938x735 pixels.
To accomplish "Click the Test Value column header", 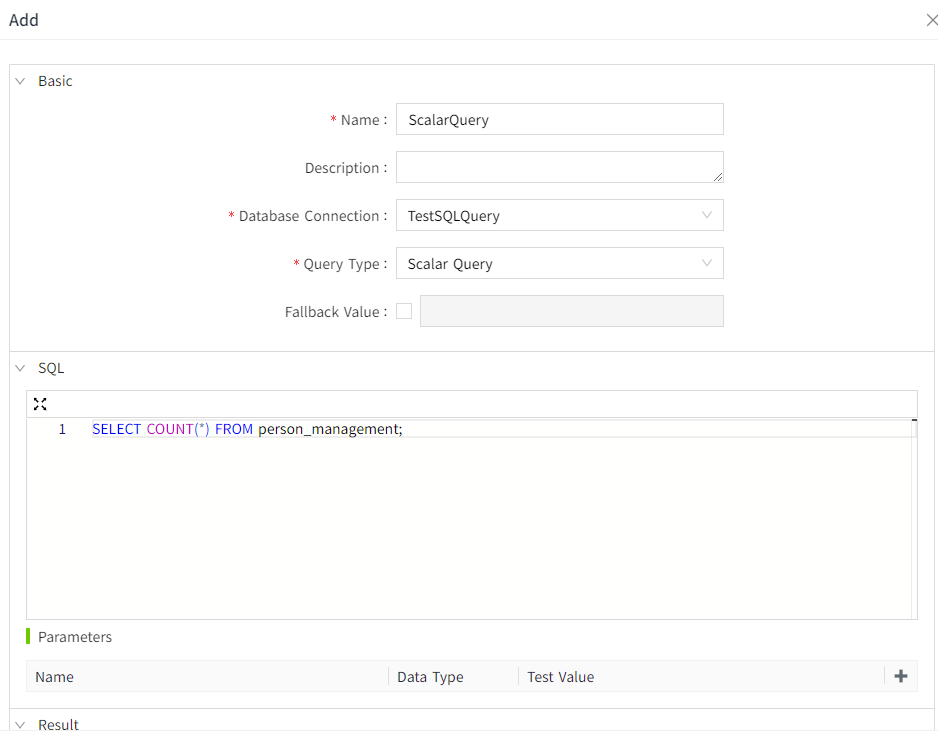I will point(560,677).
